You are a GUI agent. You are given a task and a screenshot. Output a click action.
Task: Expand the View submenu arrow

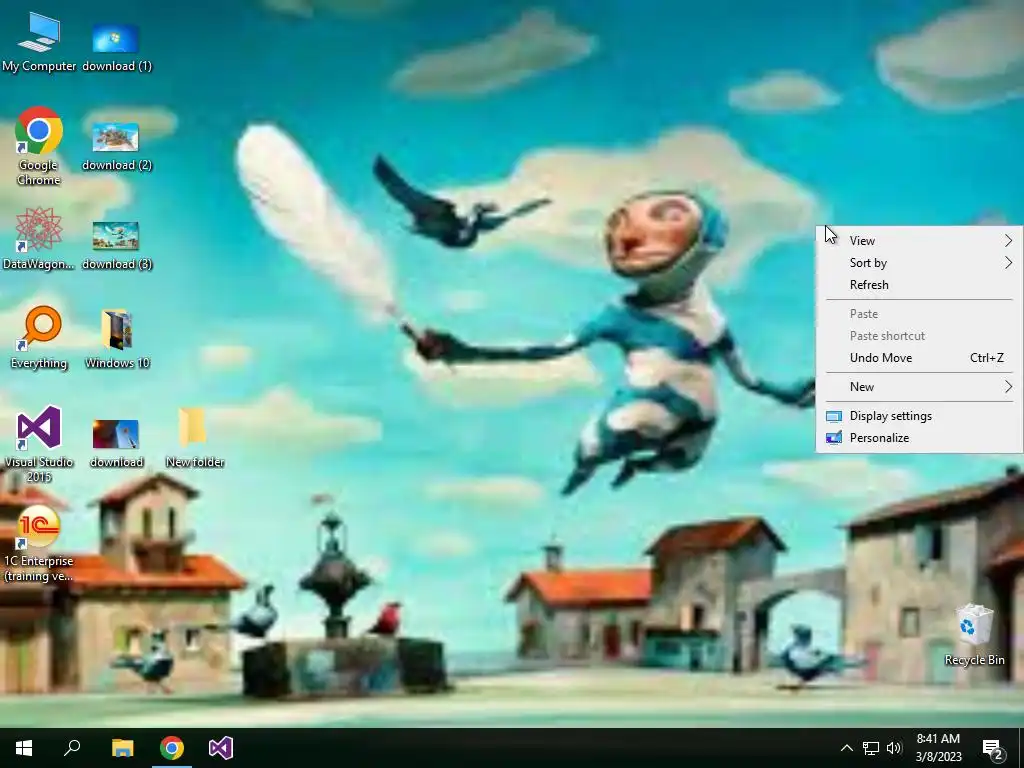(x=1008, y=241)
